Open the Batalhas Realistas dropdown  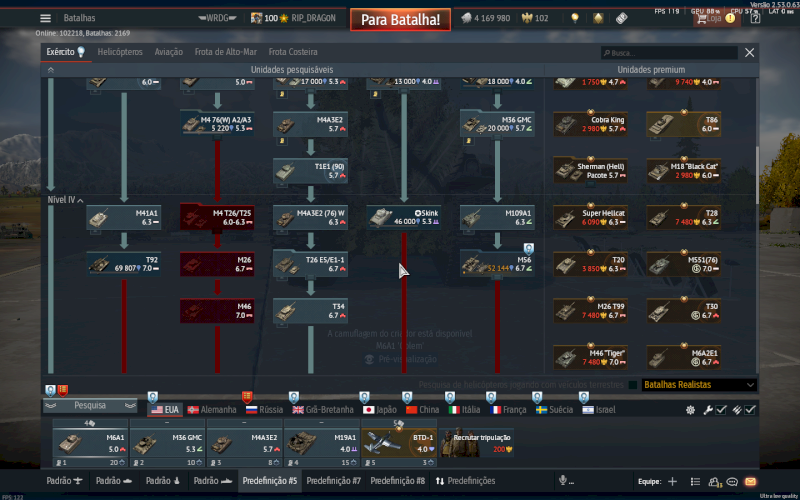pyautogui.click(x=697, y=385)
